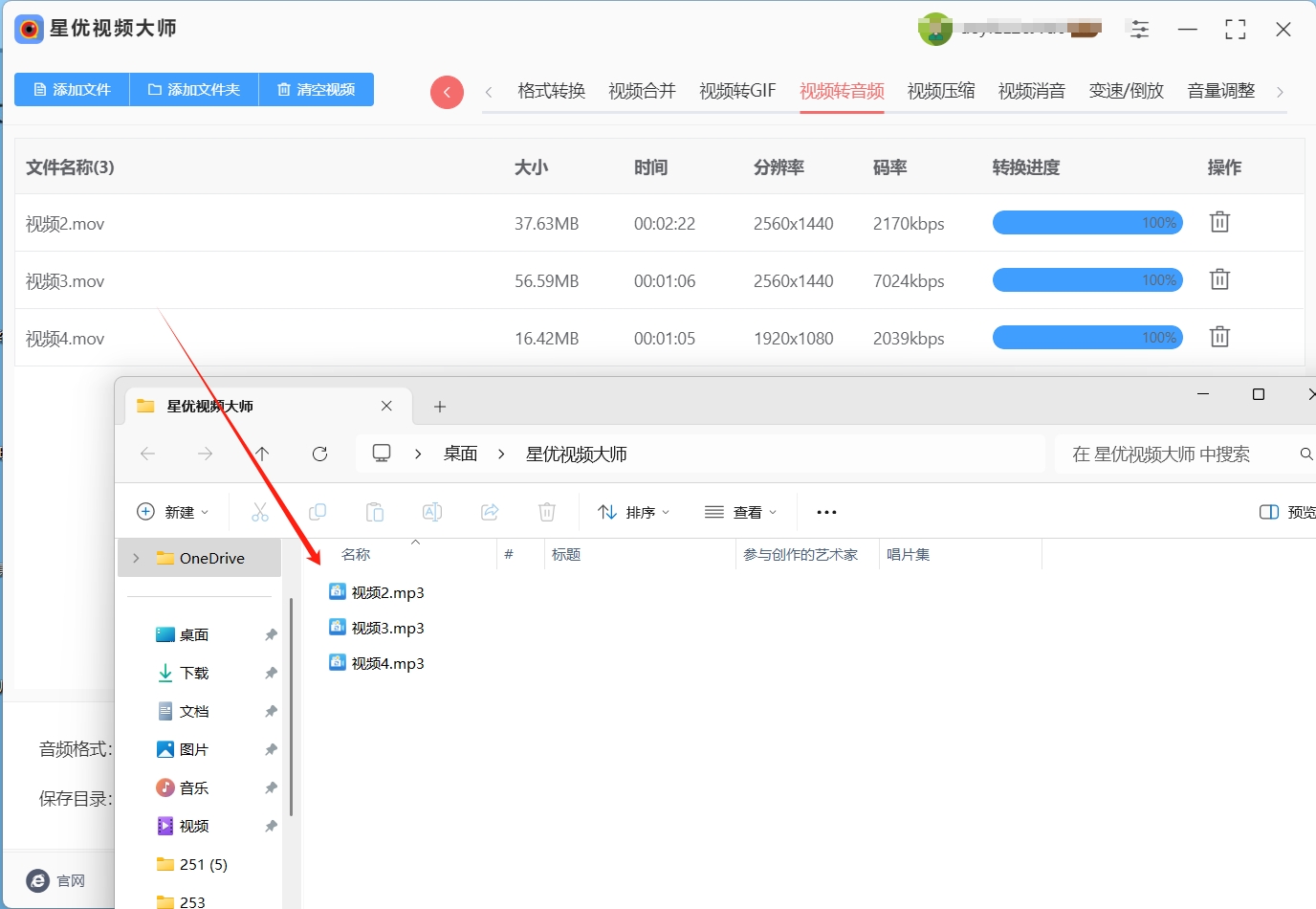1316x909 pixels.
Task: Open 桌面 in navigation pane
Action: pos(194,634)
